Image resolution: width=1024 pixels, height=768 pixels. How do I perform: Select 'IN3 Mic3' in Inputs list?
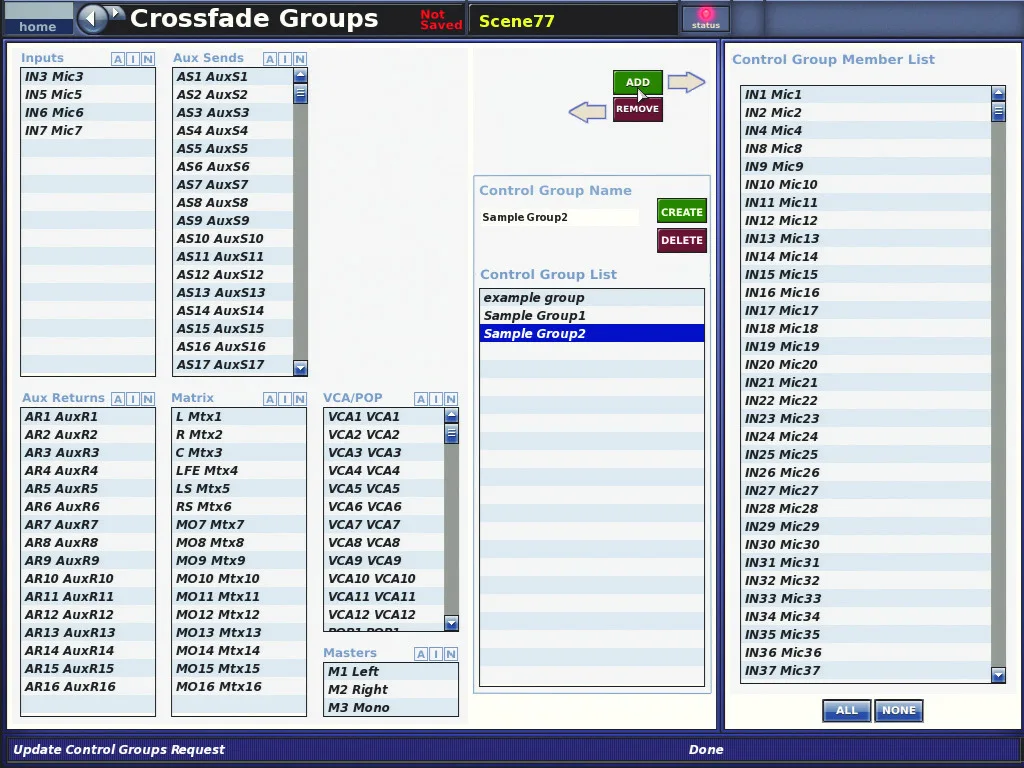click(88, 76)
